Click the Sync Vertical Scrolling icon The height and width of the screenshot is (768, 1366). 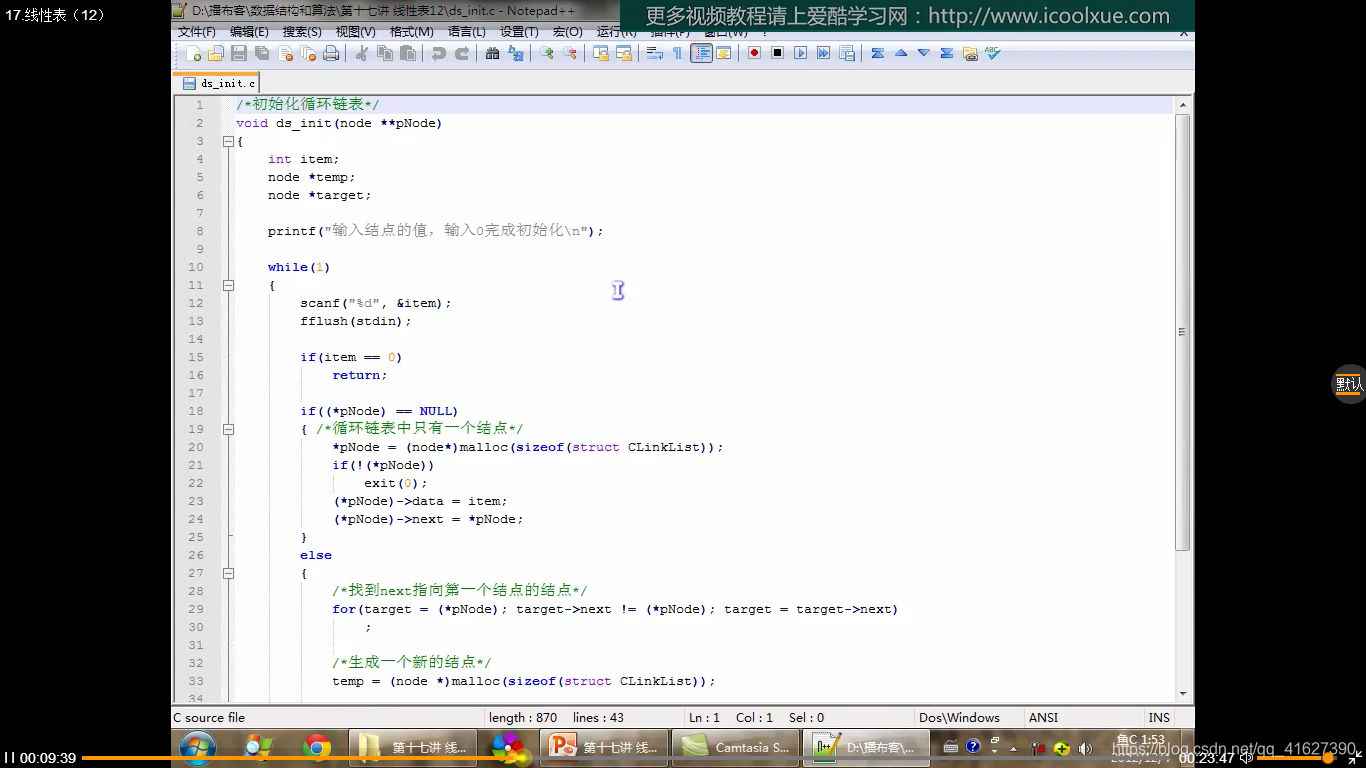600,53
